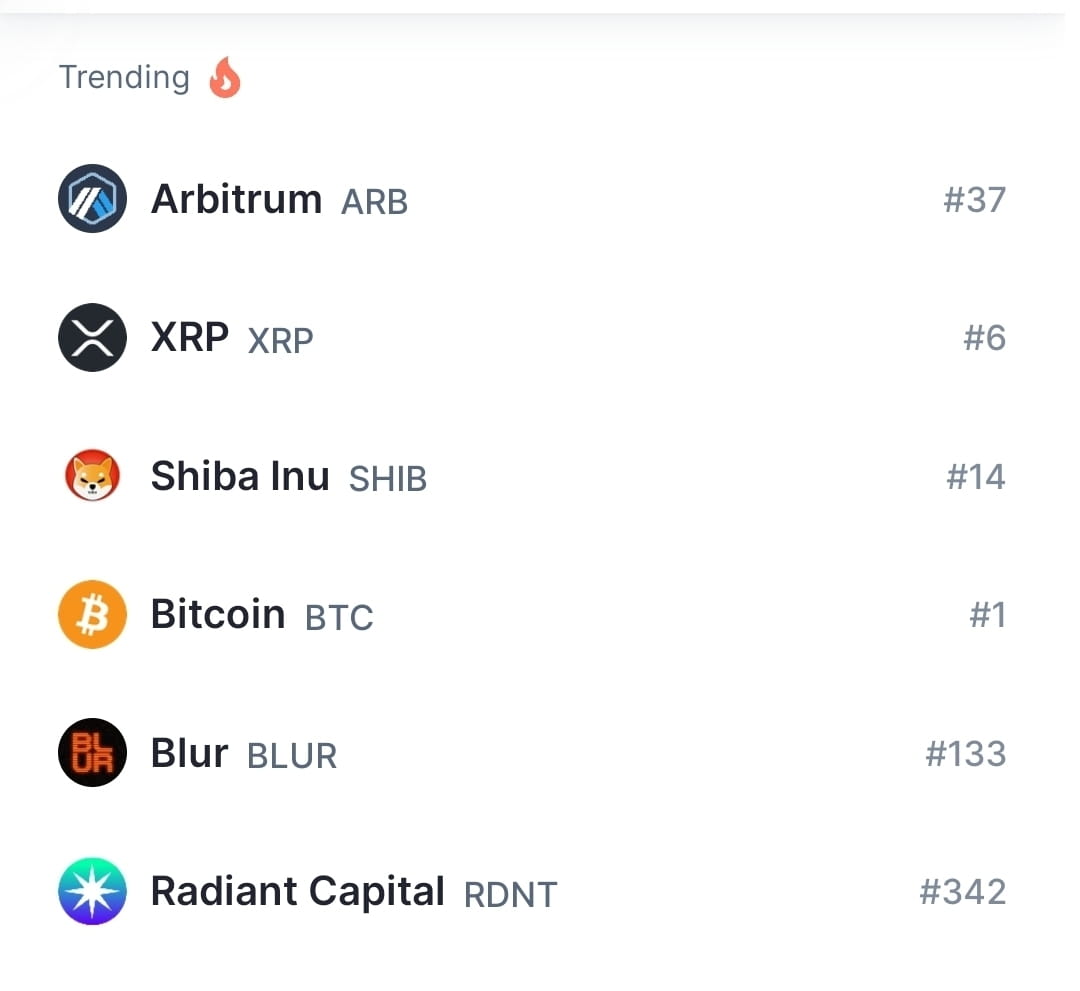Click the Radiant Capital name link
The image size is (1080, 991).
click(x=297, y=891)
